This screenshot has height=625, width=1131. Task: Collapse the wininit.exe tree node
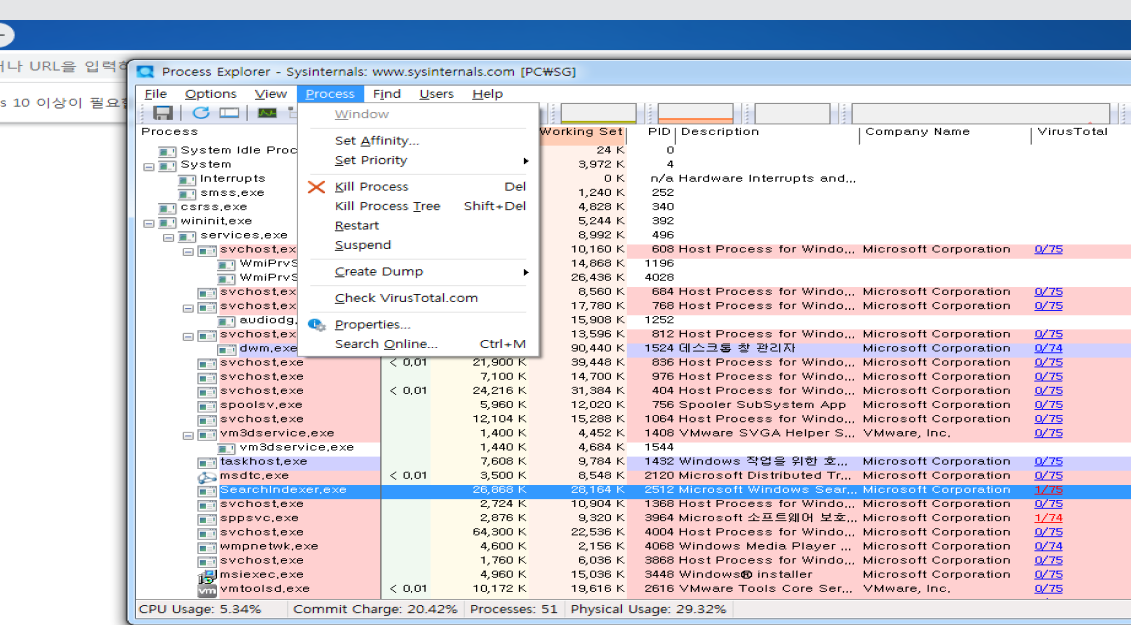(149, 223)
